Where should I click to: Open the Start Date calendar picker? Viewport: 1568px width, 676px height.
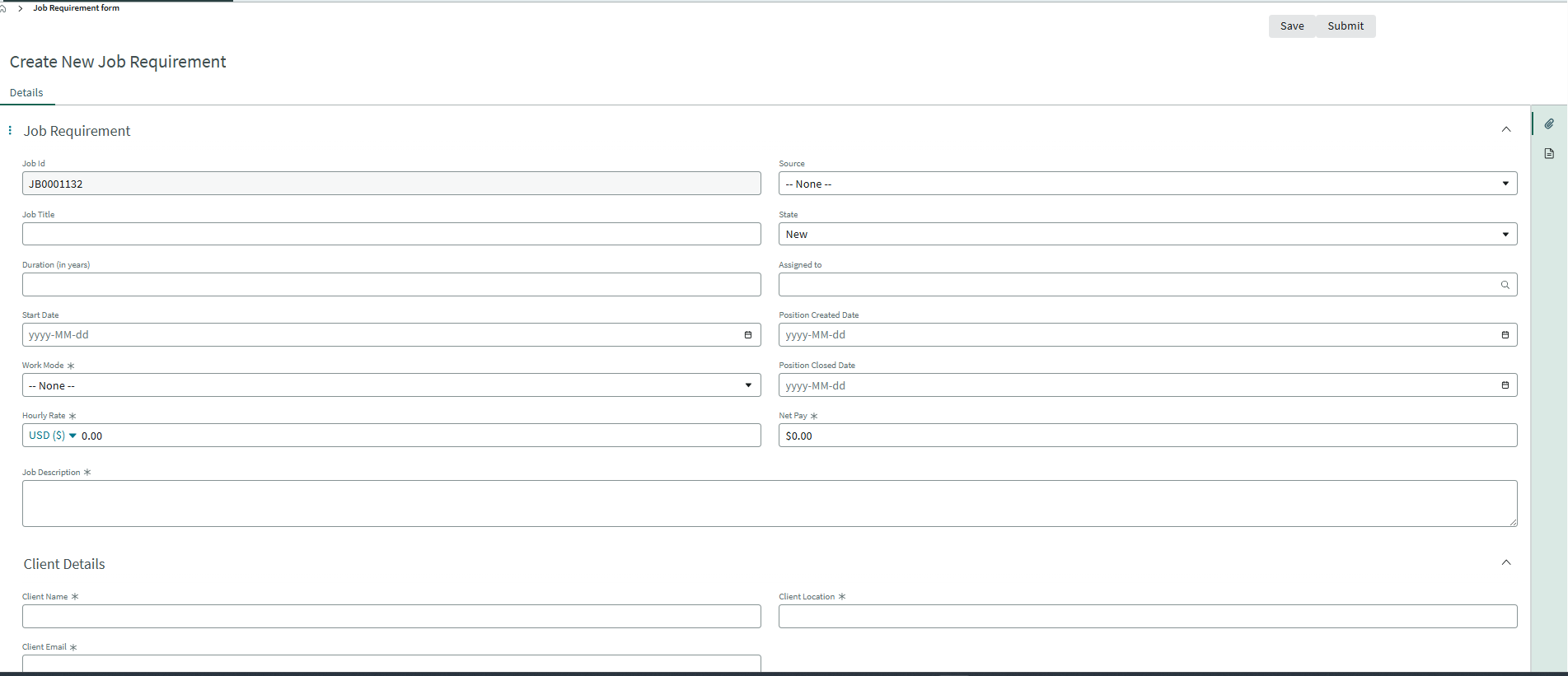point(748,335)
